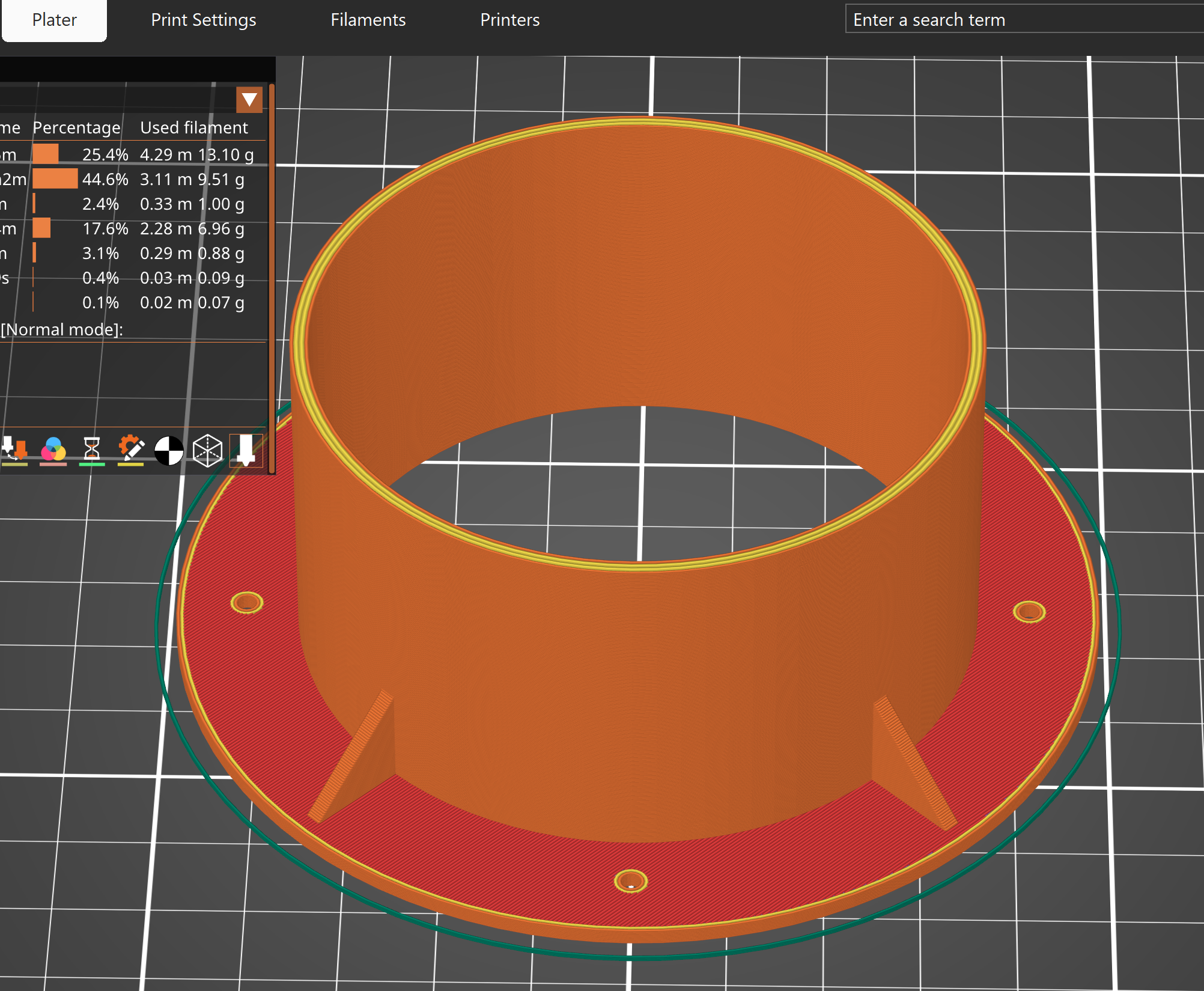Toggle the highlighted tool marker nozzle icon
The height and width of the screenshot is (991, 1204).
(x=246, y=451)
